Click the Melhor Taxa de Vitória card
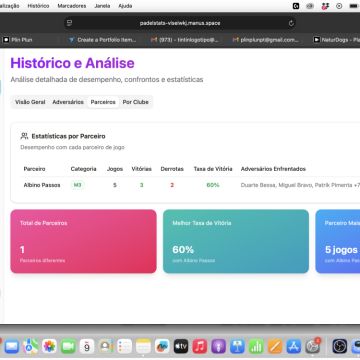The width and height of the screenshot is (360, 360). [236, 241]
